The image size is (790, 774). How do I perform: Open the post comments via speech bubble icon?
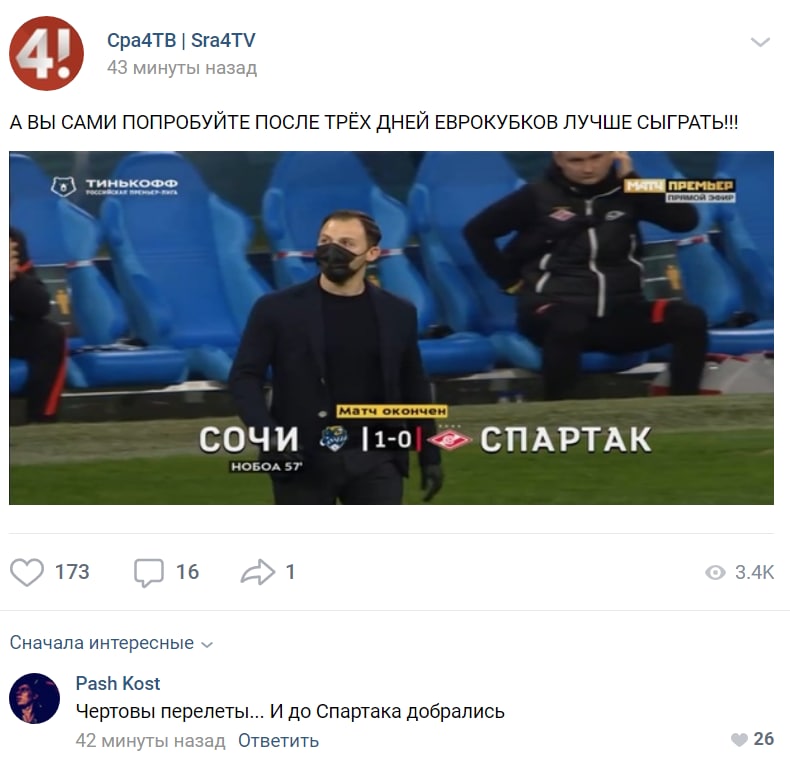[149, 573]
